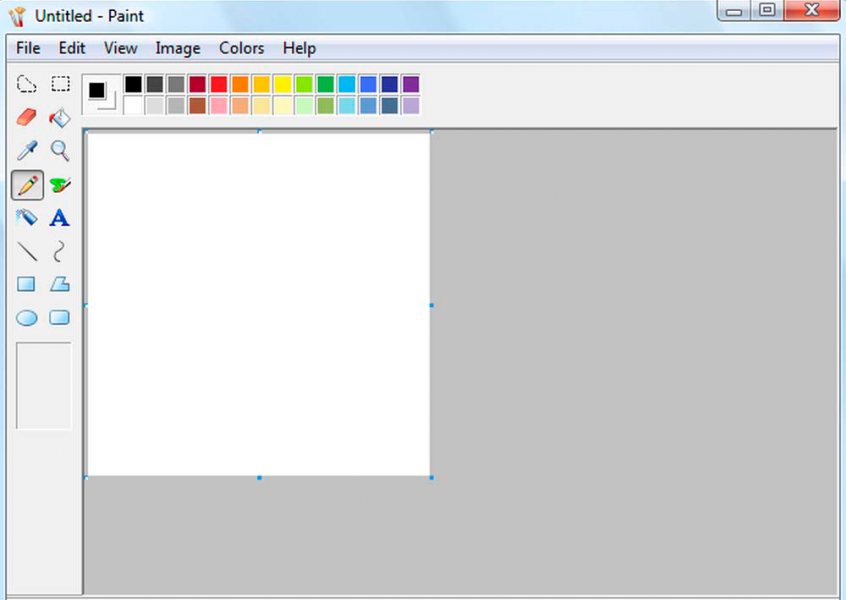Select the Pencil tool
Image resolution: width=846 pixels, height=600 pixels.
27,184
